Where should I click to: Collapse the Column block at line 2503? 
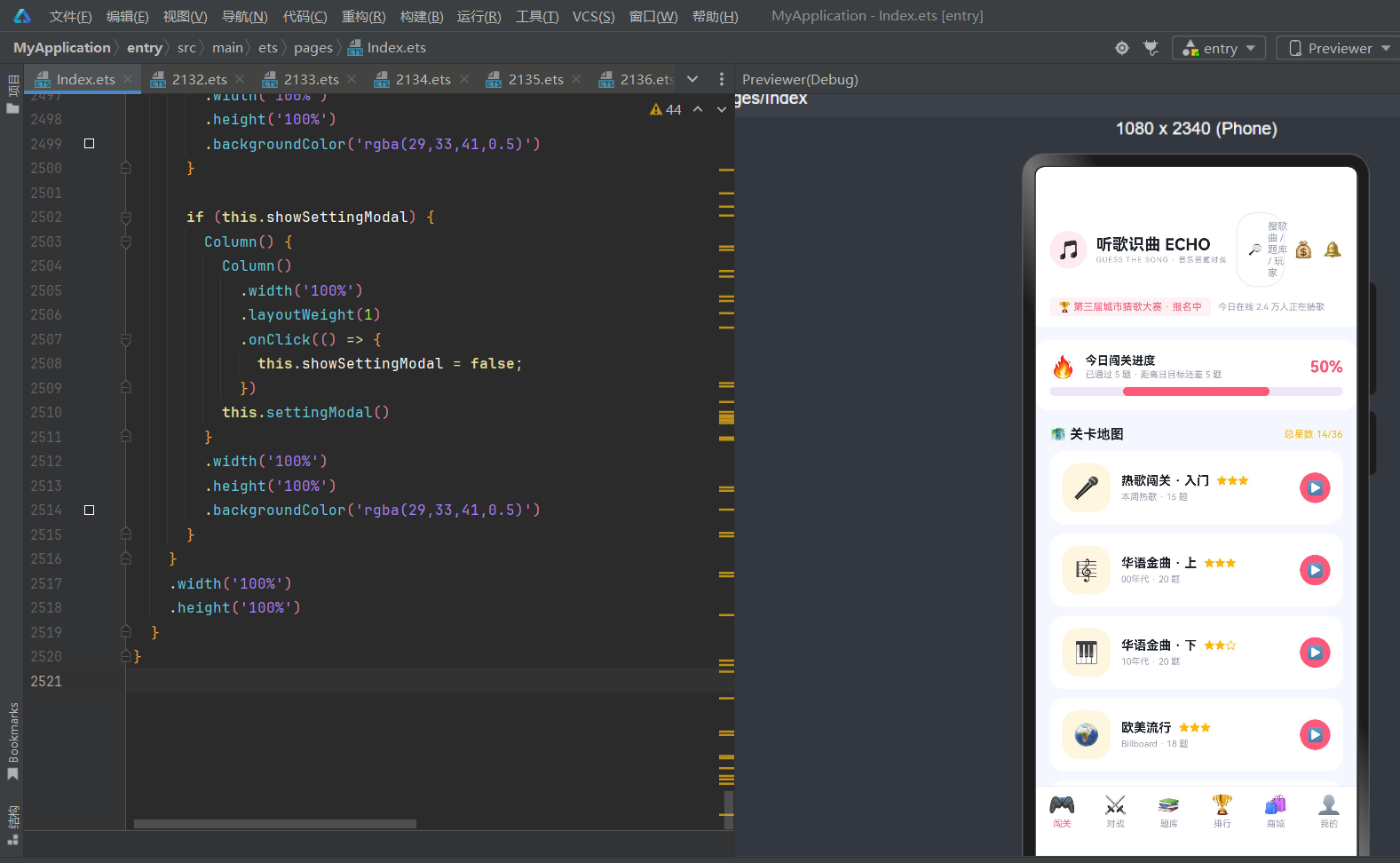tap(126, 241)
